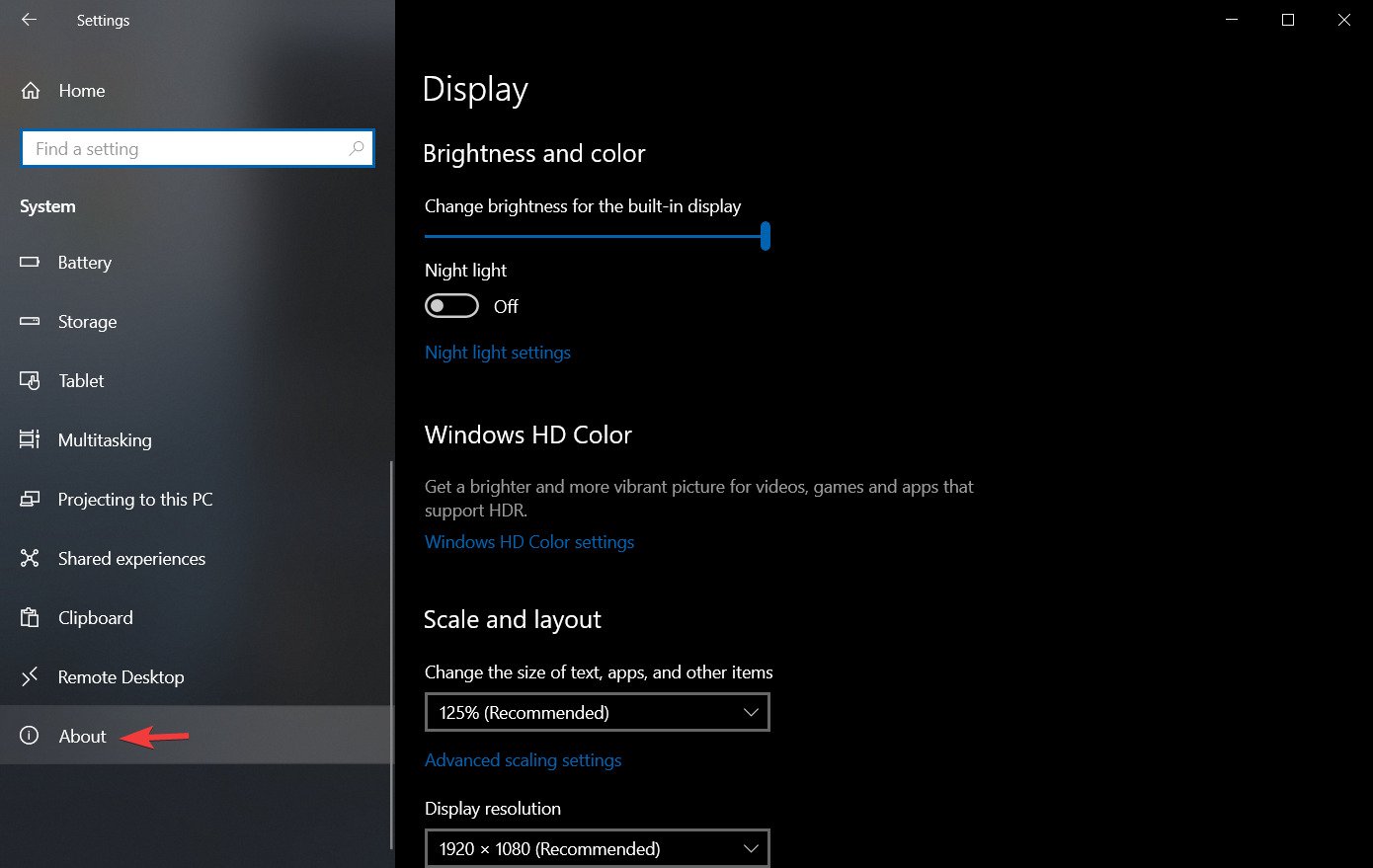Viewport: 1373px width, 868px height.
Task: Click the back arrow in Settings
Action: tap(29, 20)
